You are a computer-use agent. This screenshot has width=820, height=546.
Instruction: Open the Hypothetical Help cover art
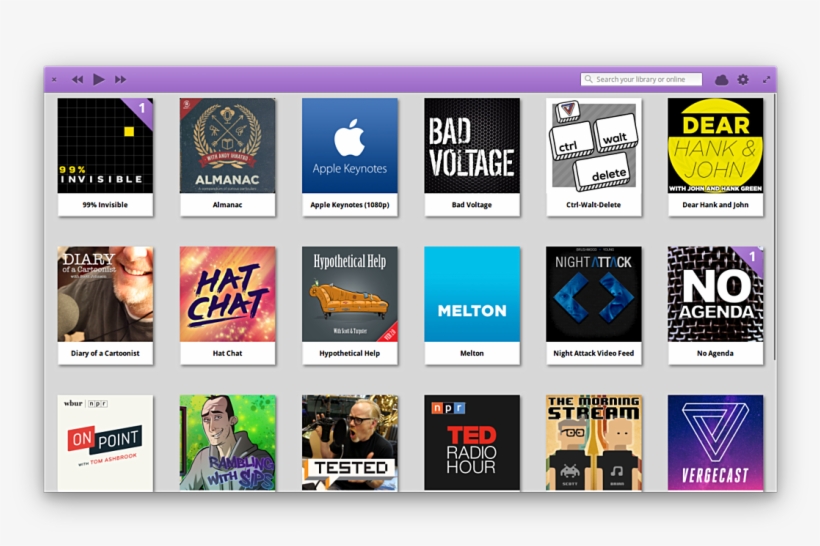[x=350, y=294]
